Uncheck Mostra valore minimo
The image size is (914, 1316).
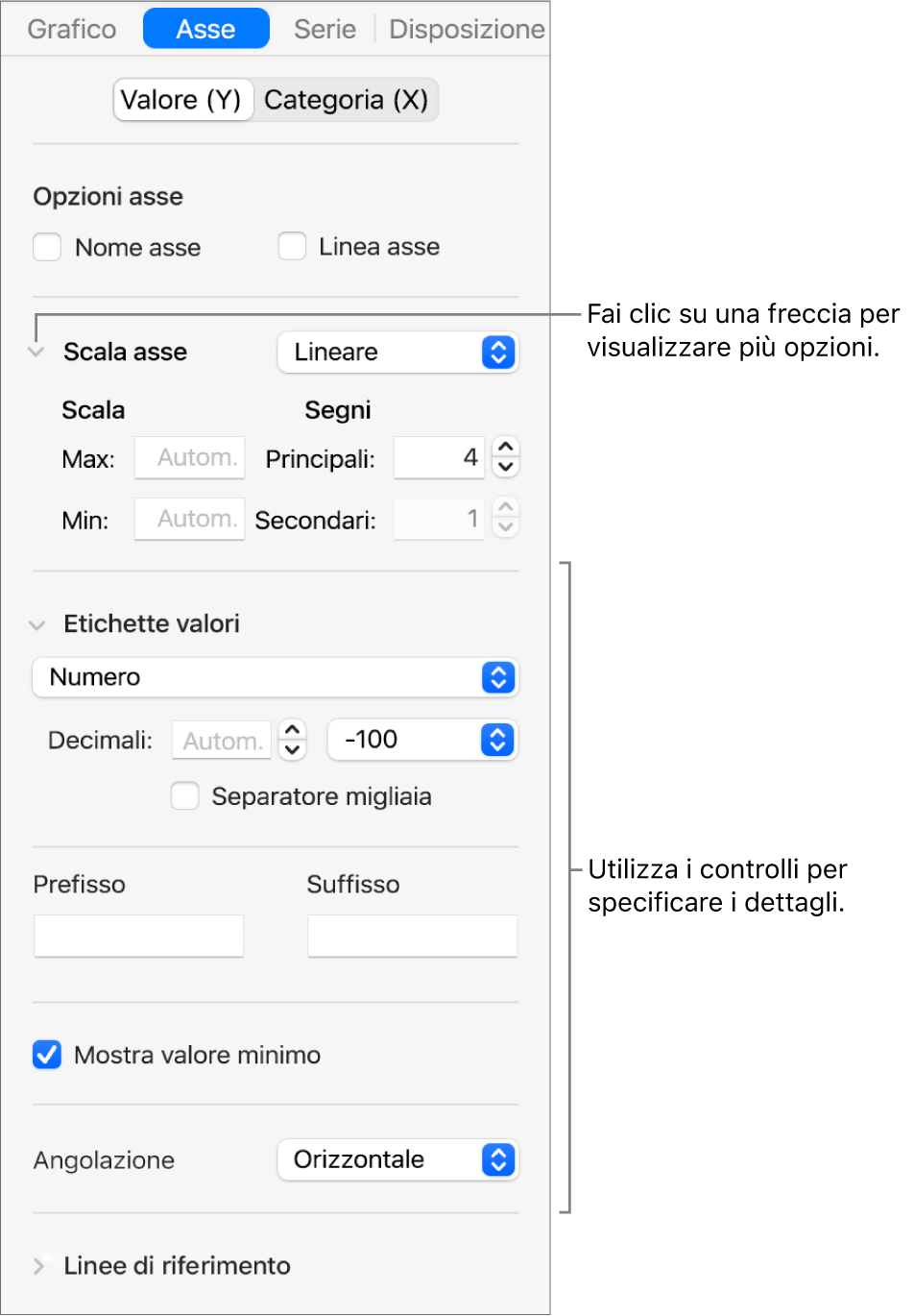pos(47,1055)
